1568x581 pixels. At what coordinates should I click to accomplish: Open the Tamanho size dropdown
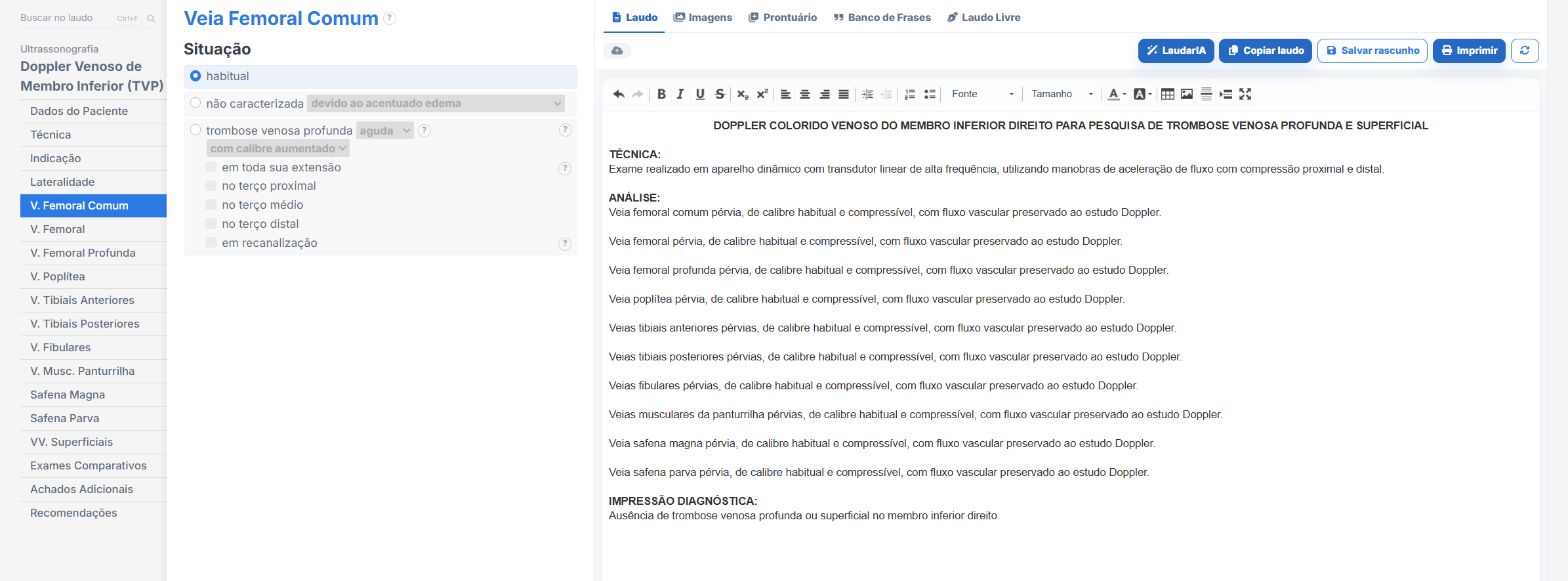(1062, 94)
